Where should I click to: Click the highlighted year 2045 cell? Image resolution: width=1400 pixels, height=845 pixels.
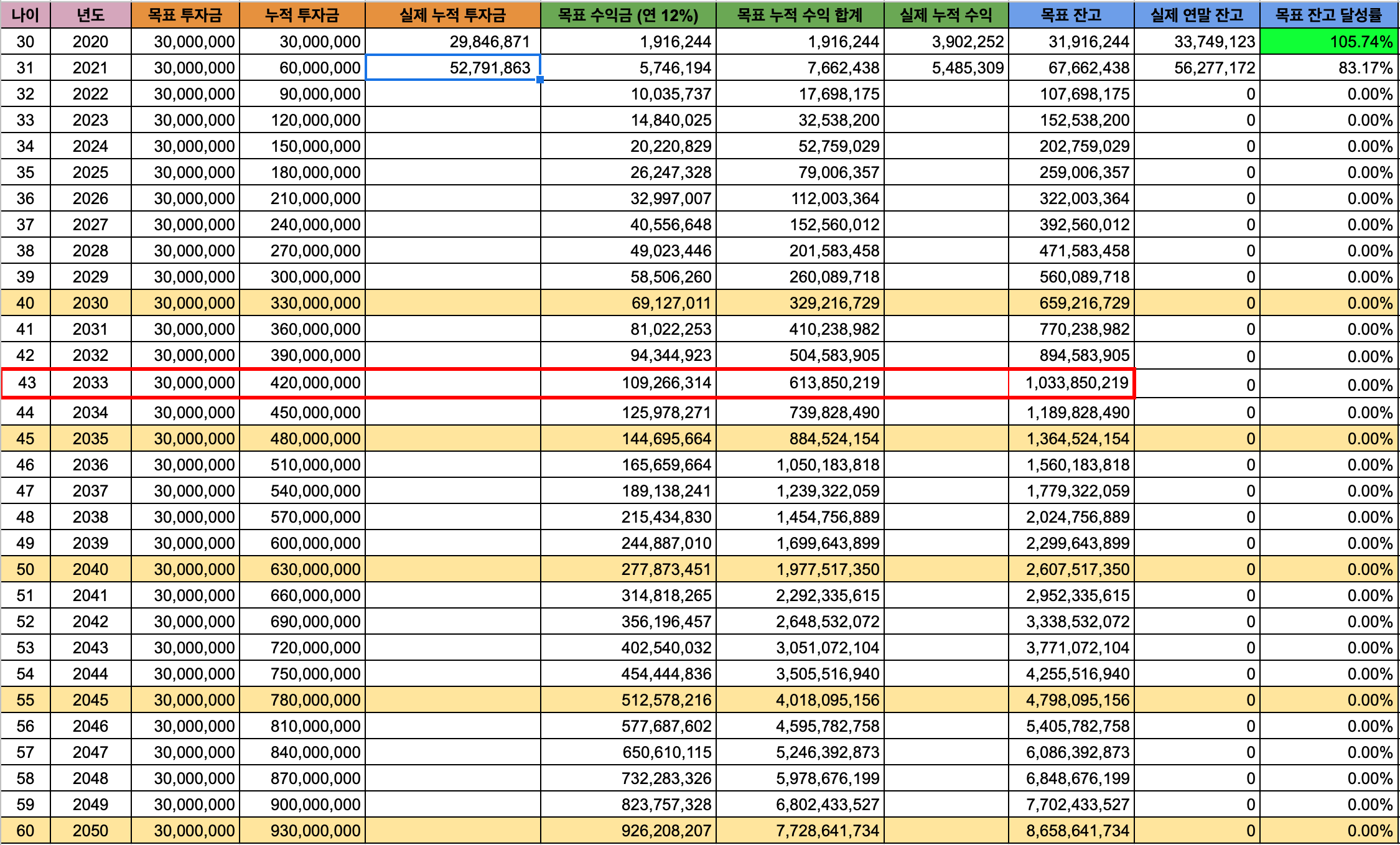91,700
